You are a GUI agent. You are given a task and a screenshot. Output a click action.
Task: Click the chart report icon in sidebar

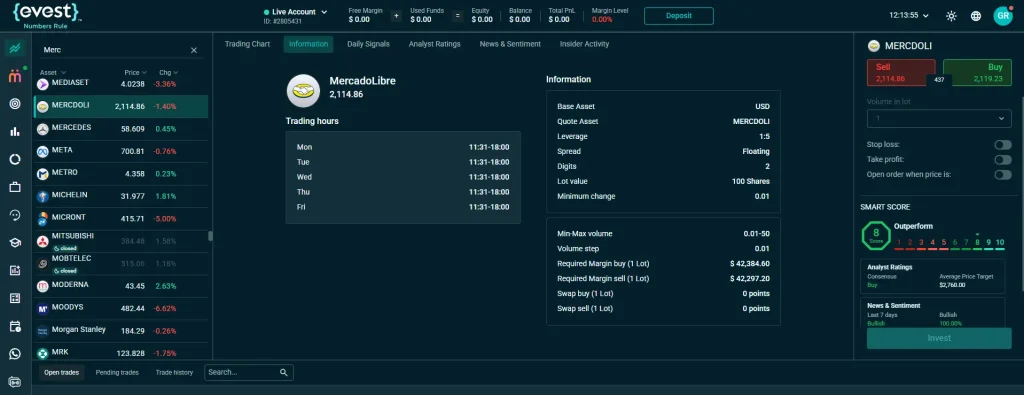(x=15, y=270)
